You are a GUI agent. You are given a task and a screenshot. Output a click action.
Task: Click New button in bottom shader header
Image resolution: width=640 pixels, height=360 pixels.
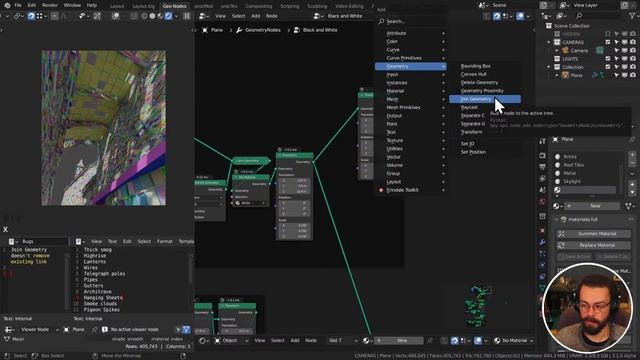coord(399,340)
